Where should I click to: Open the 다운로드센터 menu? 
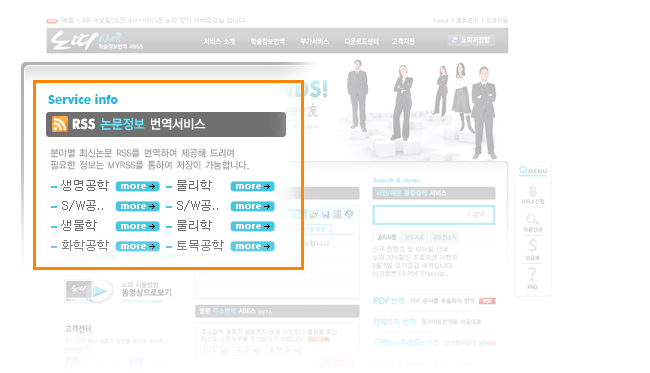pyautogui.click(x=361, y=41)
